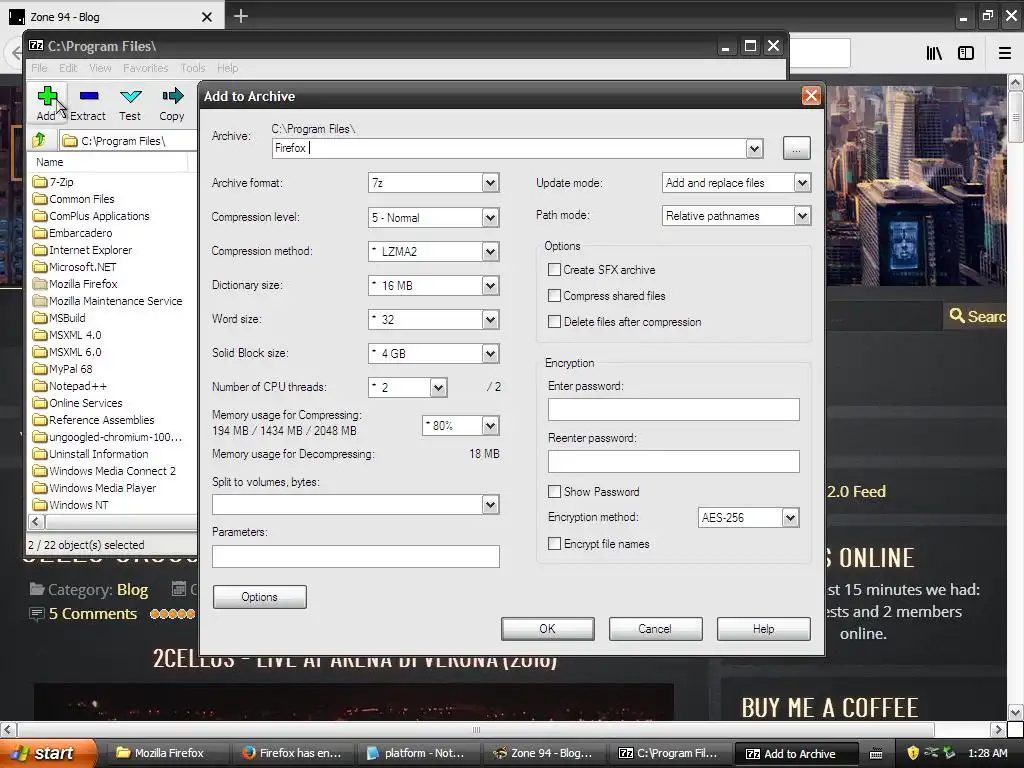
Task: Open Firefox hamburger menu
Action: (1005, 53)
